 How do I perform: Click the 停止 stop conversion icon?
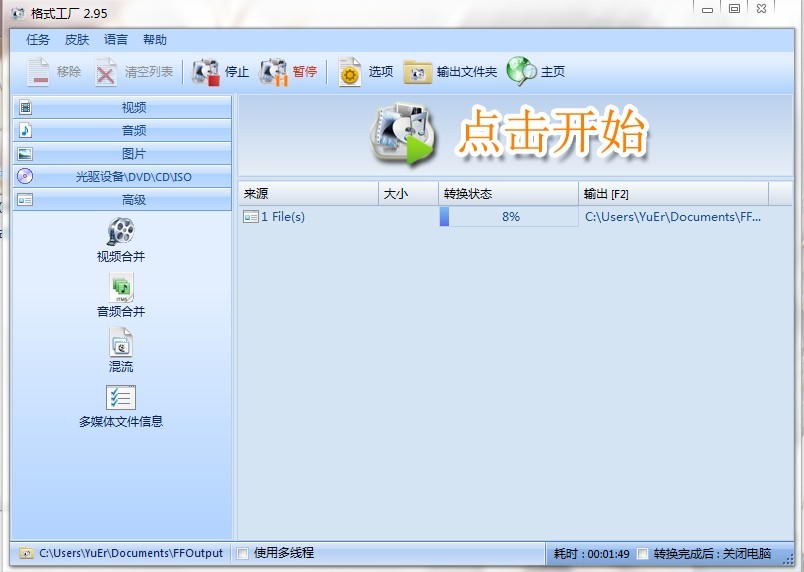pos(206,72)
